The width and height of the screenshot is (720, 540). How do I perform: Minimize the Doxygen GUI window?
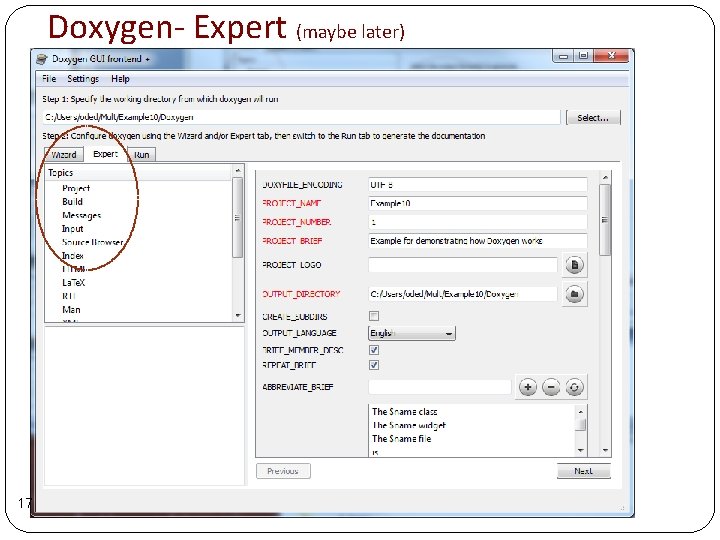pyautogui.click(x=564, y=56)
